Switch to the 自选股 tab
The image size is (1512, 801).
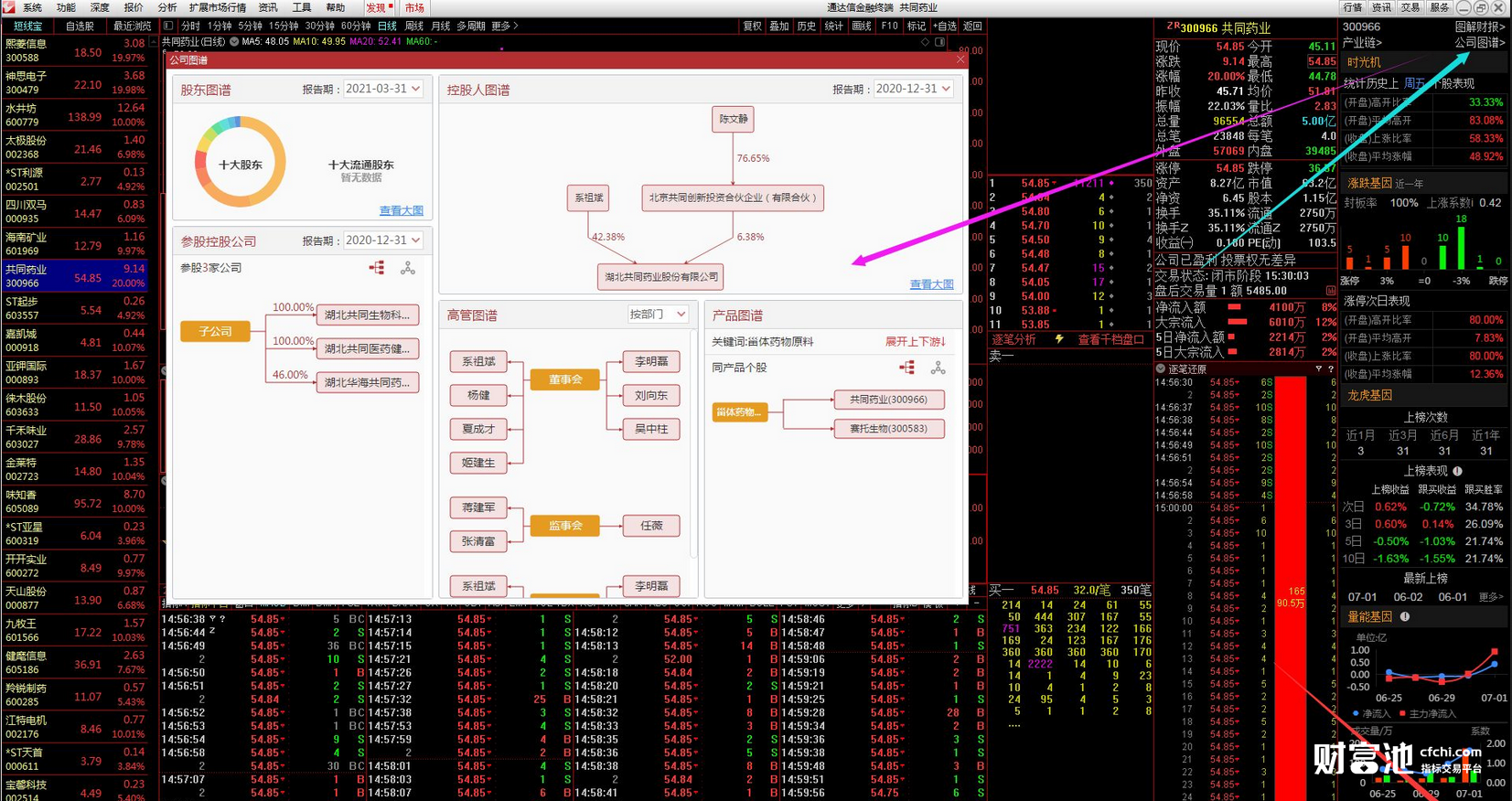pyautogui.click(x=80, y=27)
